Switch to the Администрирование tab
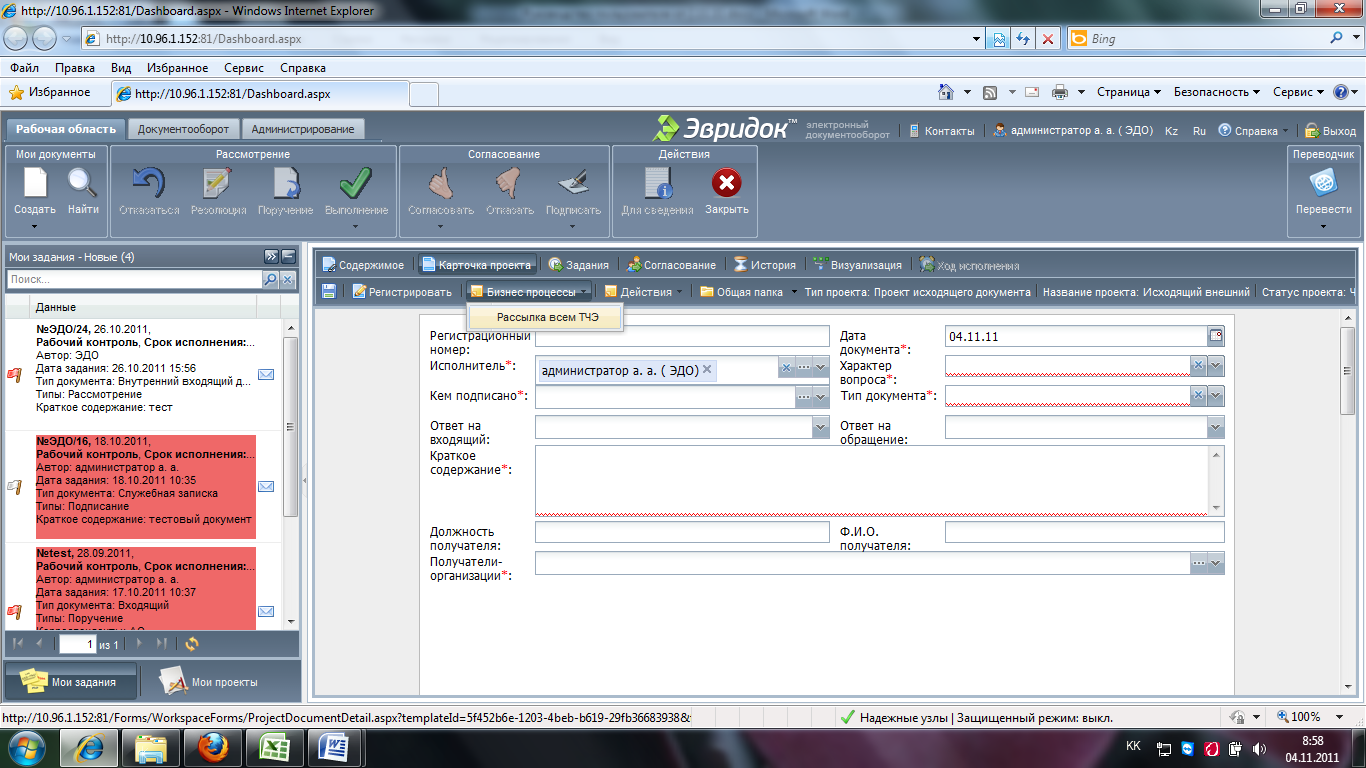This screenshot has width=1366, height=768. 303,129
